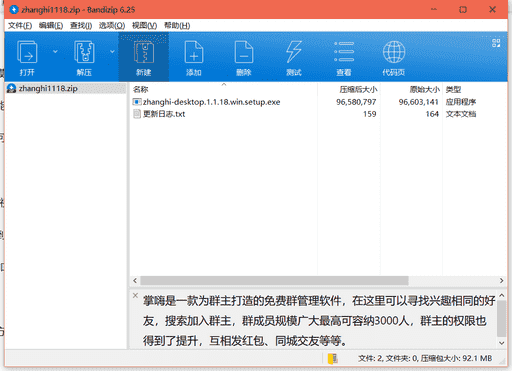The height and width of the screenshot is (371, 512).
Task: Open the 编辑(E) menu
Action: pyautogui.click(x=51, y=26)
